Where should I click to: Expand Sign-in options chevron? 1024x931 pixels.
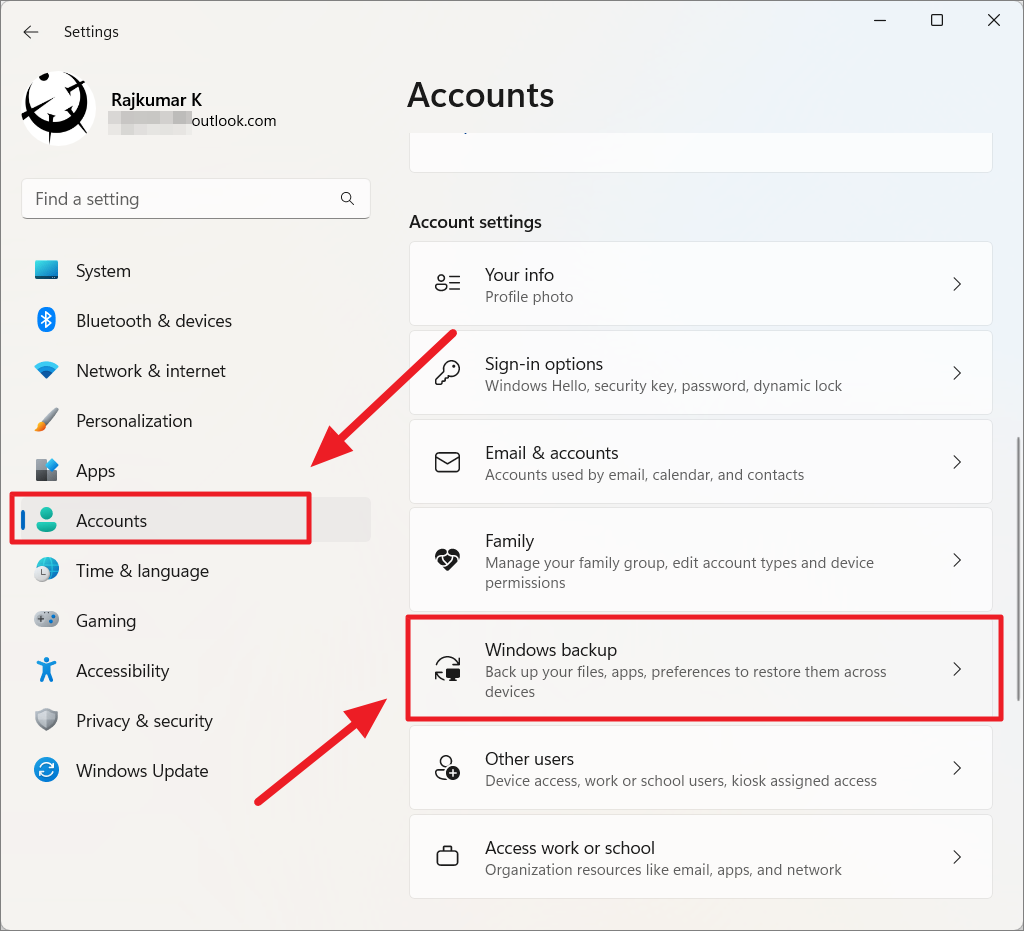(x=956, y=373)
